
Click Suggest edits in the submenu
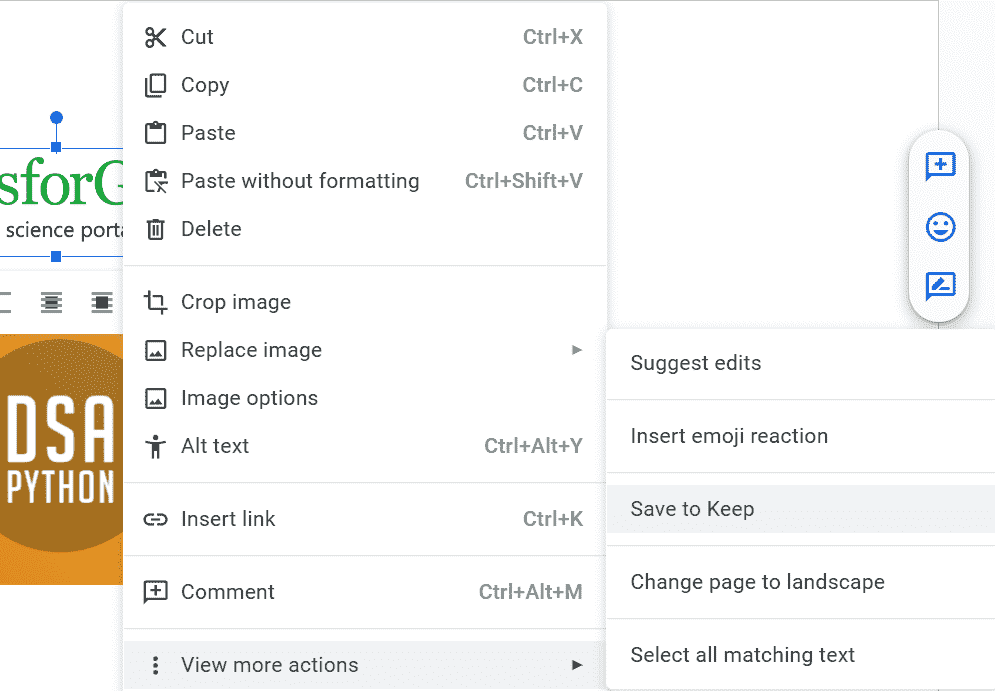pos(695,363)
